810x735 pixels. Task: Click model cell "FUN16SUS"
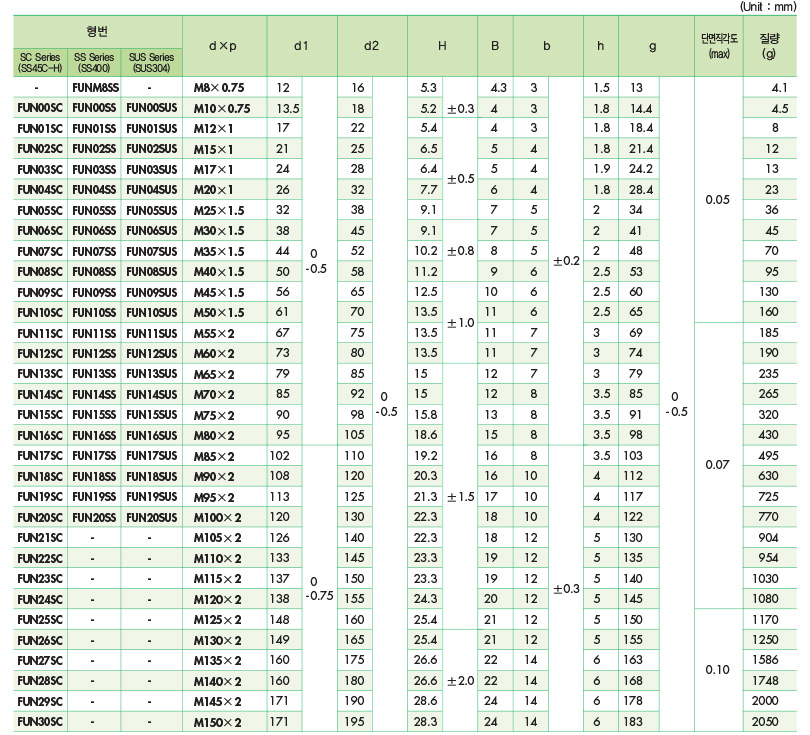[152, 435]
